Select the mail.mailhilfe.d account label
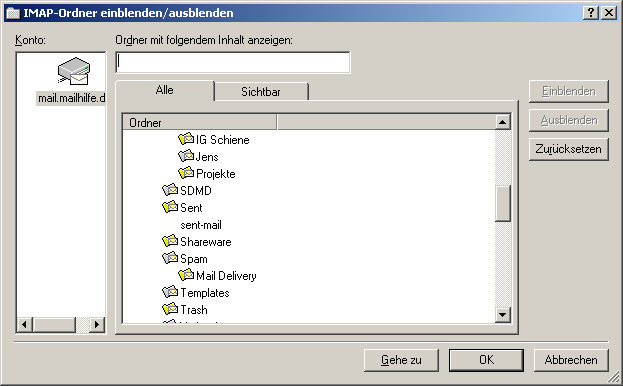The height and width of the screenshot is (386, 623). [71, 98]
